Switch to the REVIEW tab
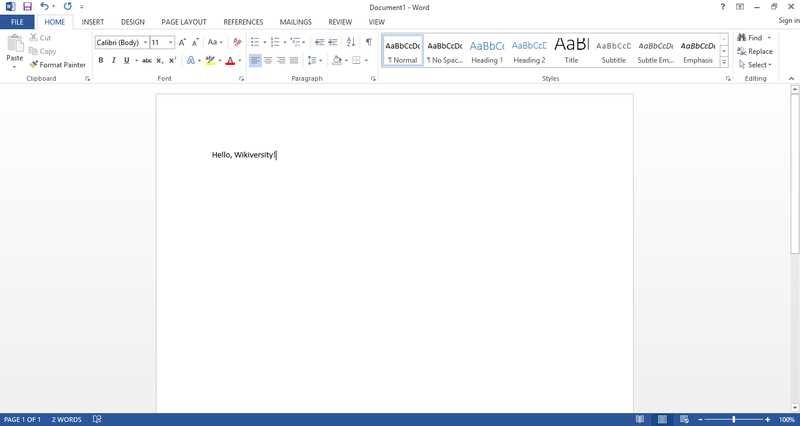800x426 pixels. pos(340,21)
